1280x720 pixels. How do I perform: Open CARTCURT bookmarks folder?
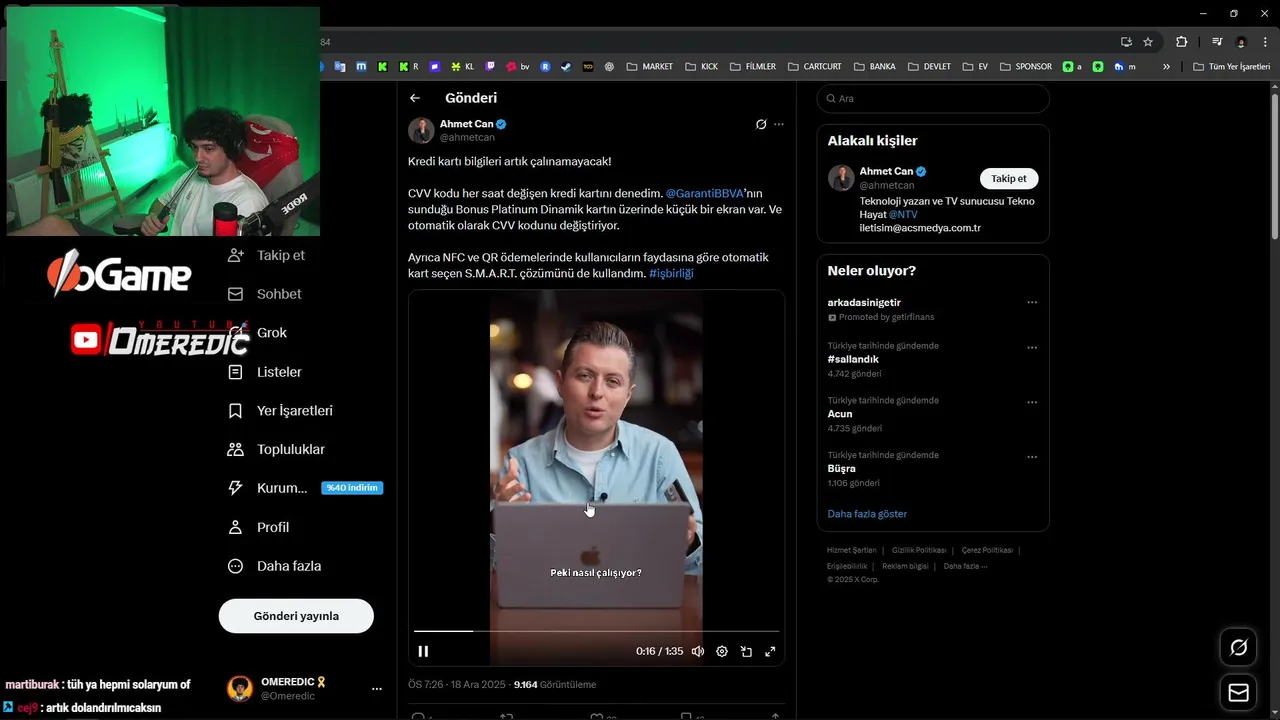point(814,67)
